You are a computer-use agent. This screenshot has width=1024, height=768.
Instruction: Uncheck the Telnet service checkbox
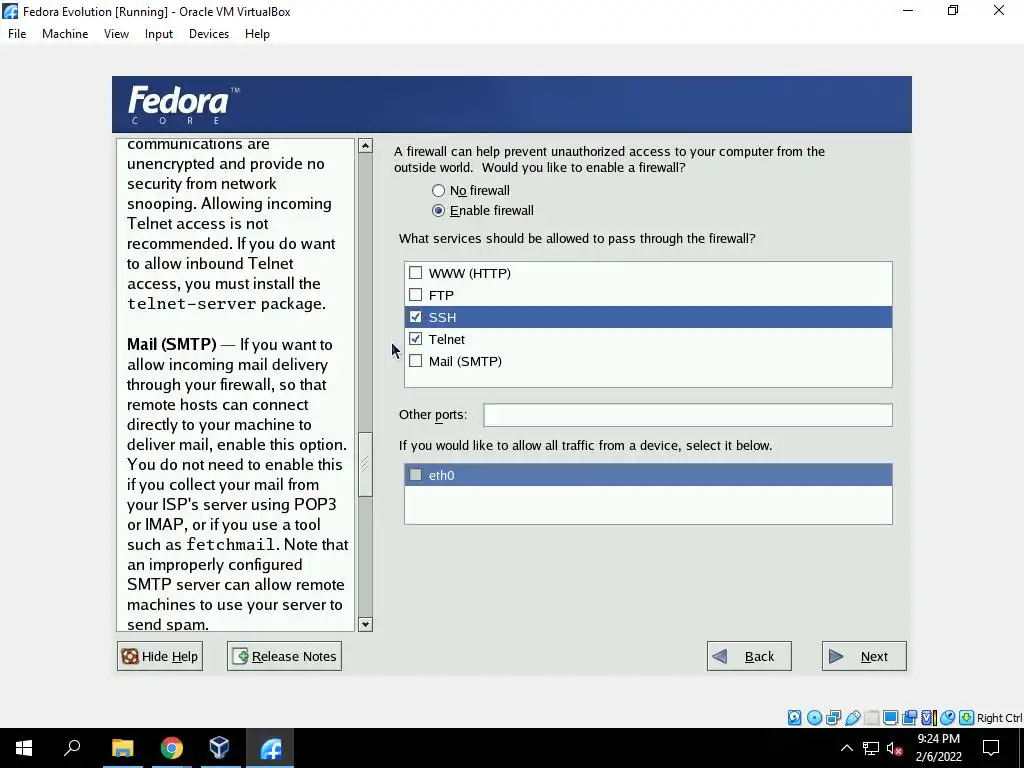(x=415, y=339)
